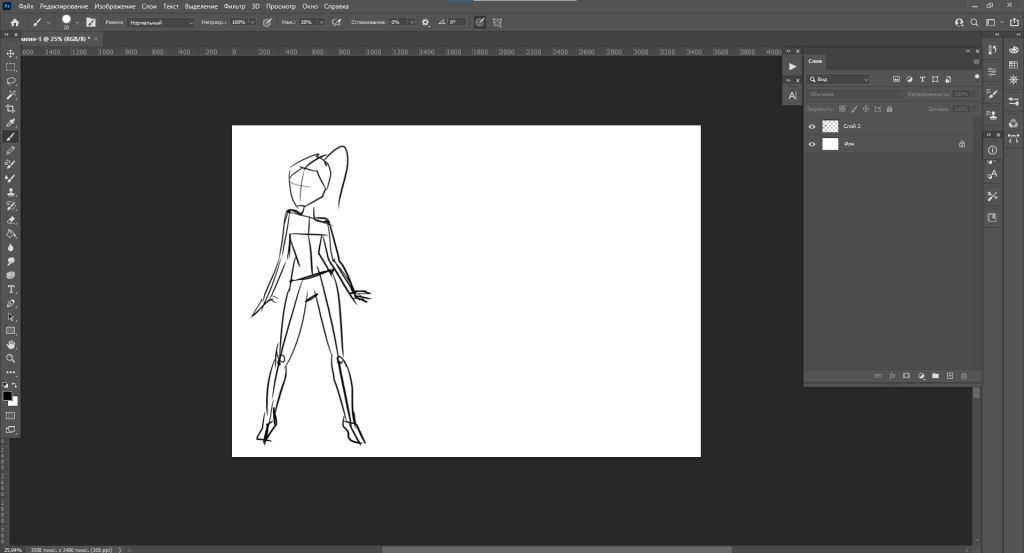Pick the Type (T) tool

[x=11, y=289]
